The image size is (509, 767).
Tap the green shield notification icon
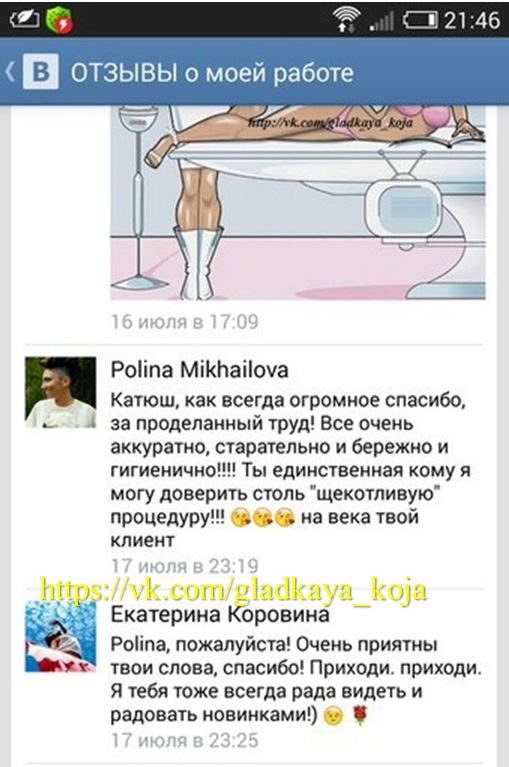tap(60, 20)
